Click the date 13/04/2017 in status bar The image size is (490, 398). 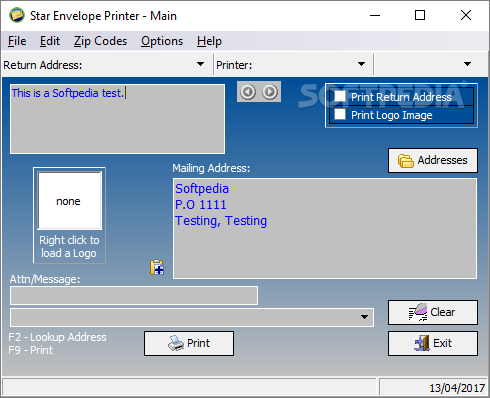point(457,388)
